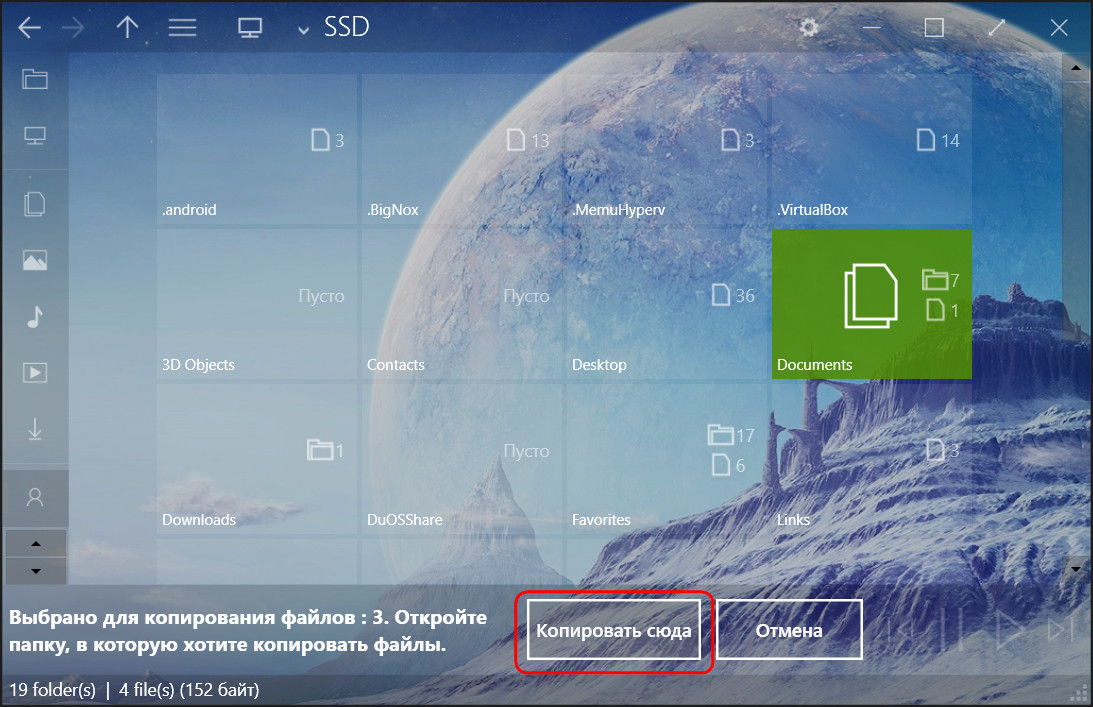Open the DuOSShare folder tile
Screen dimensions: 1093x707
pyautogui.click(x=462, y=459)
